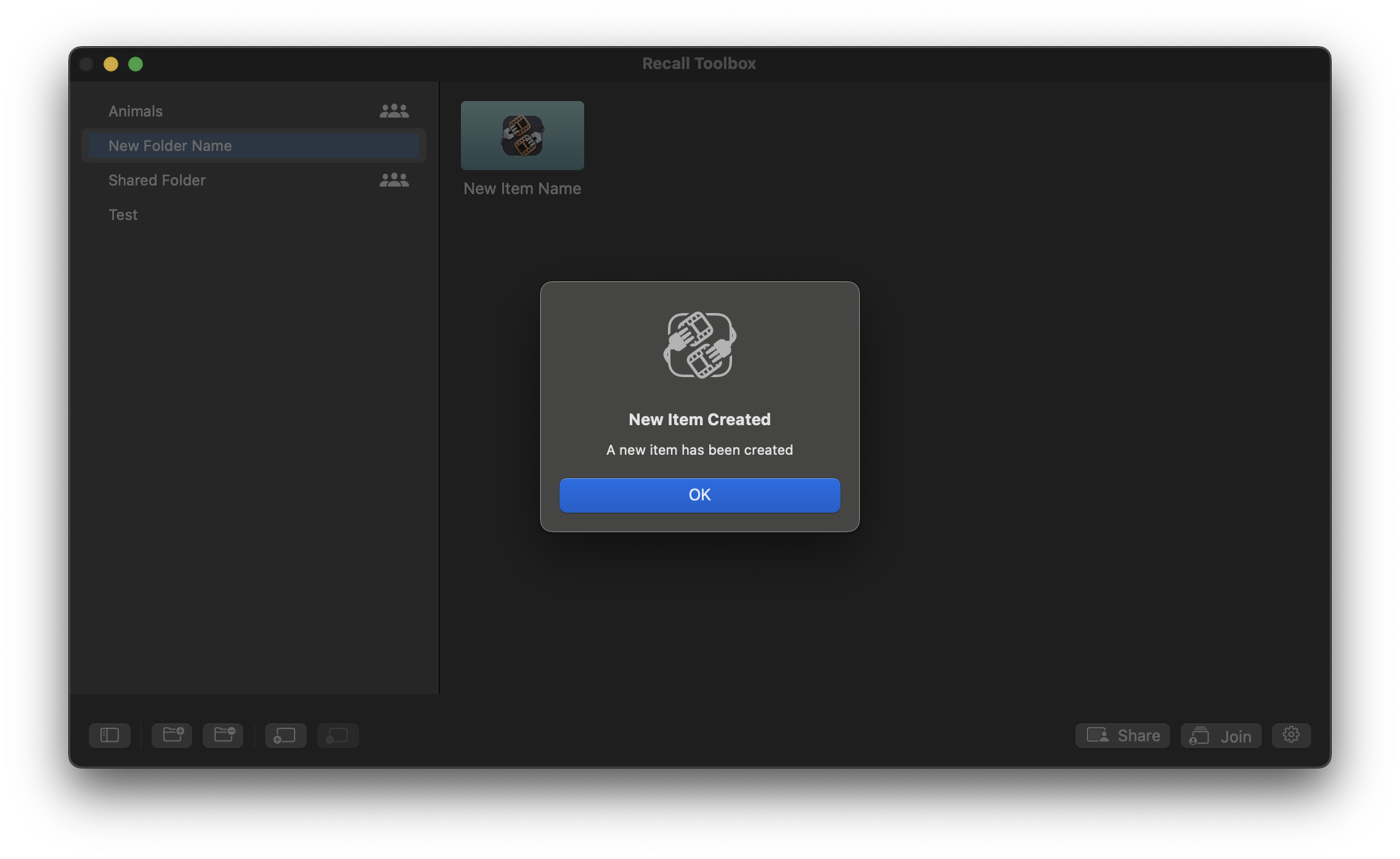This screenshot has width=1400, height=859.
Task: Open Shared Folder in the sidebar
Action: (x=157, y=181)
